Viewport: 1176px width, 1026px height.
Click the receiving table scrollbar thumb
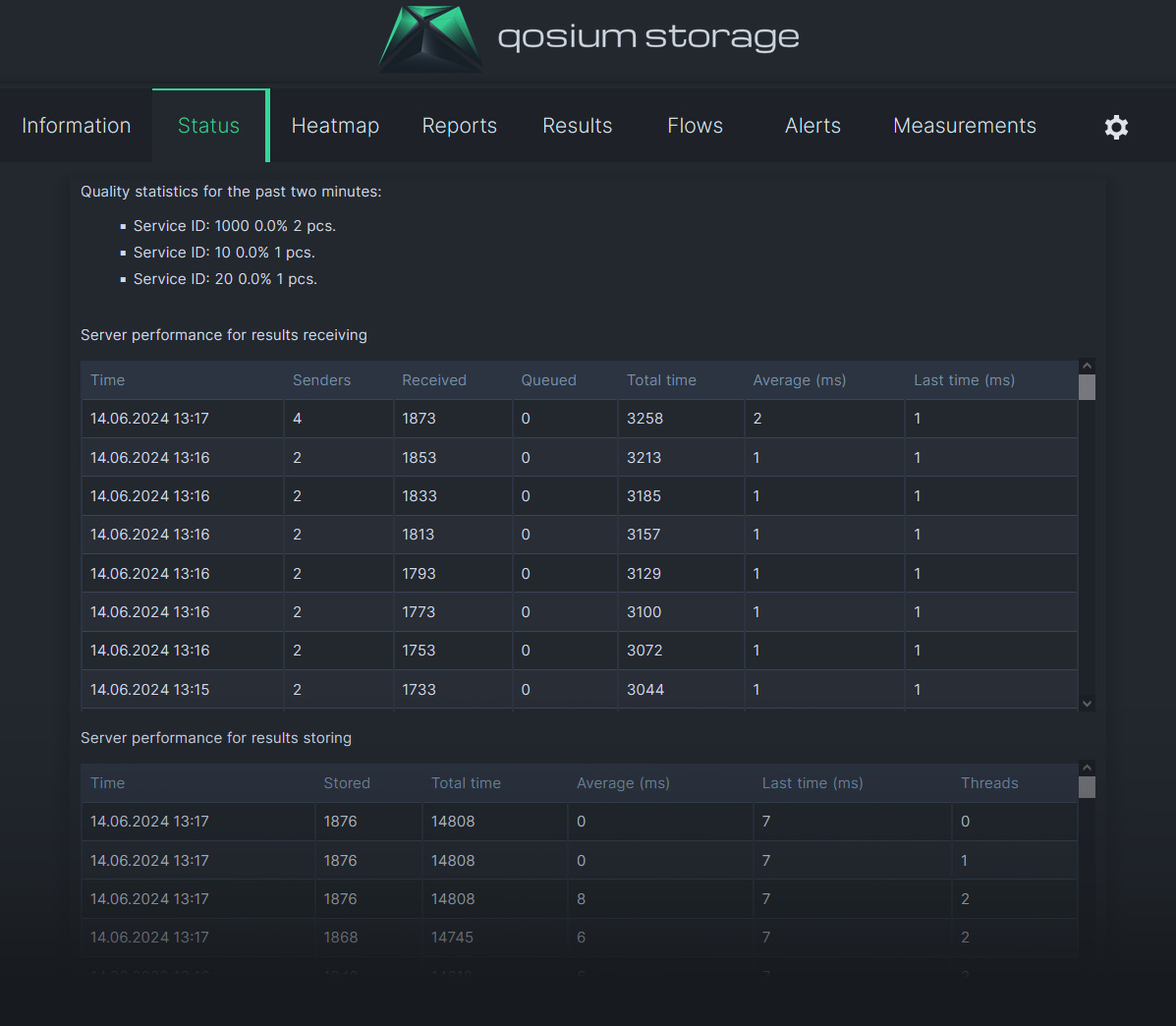[x=1087, y=387]
